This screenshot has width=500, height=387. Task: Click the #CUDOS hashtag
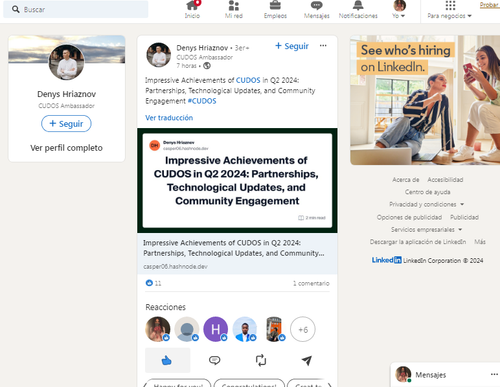(x=202, y=101)
